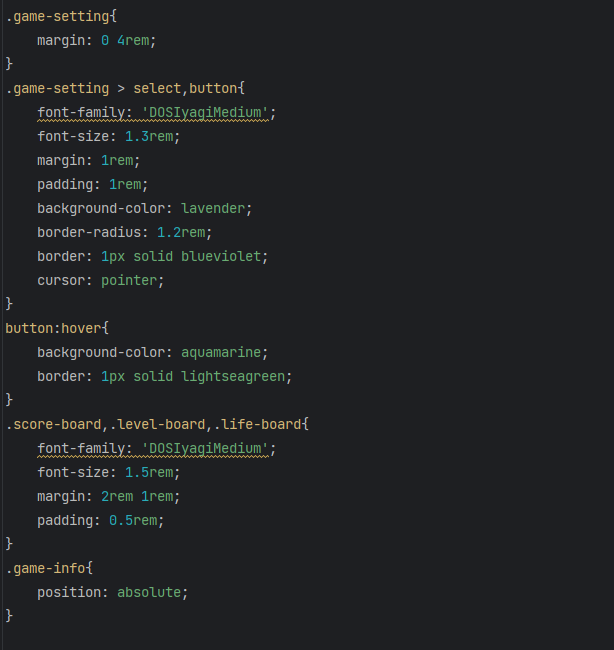
Task: Click the 'padding: 0.5rem;' declaration
Action: [101, 521]
